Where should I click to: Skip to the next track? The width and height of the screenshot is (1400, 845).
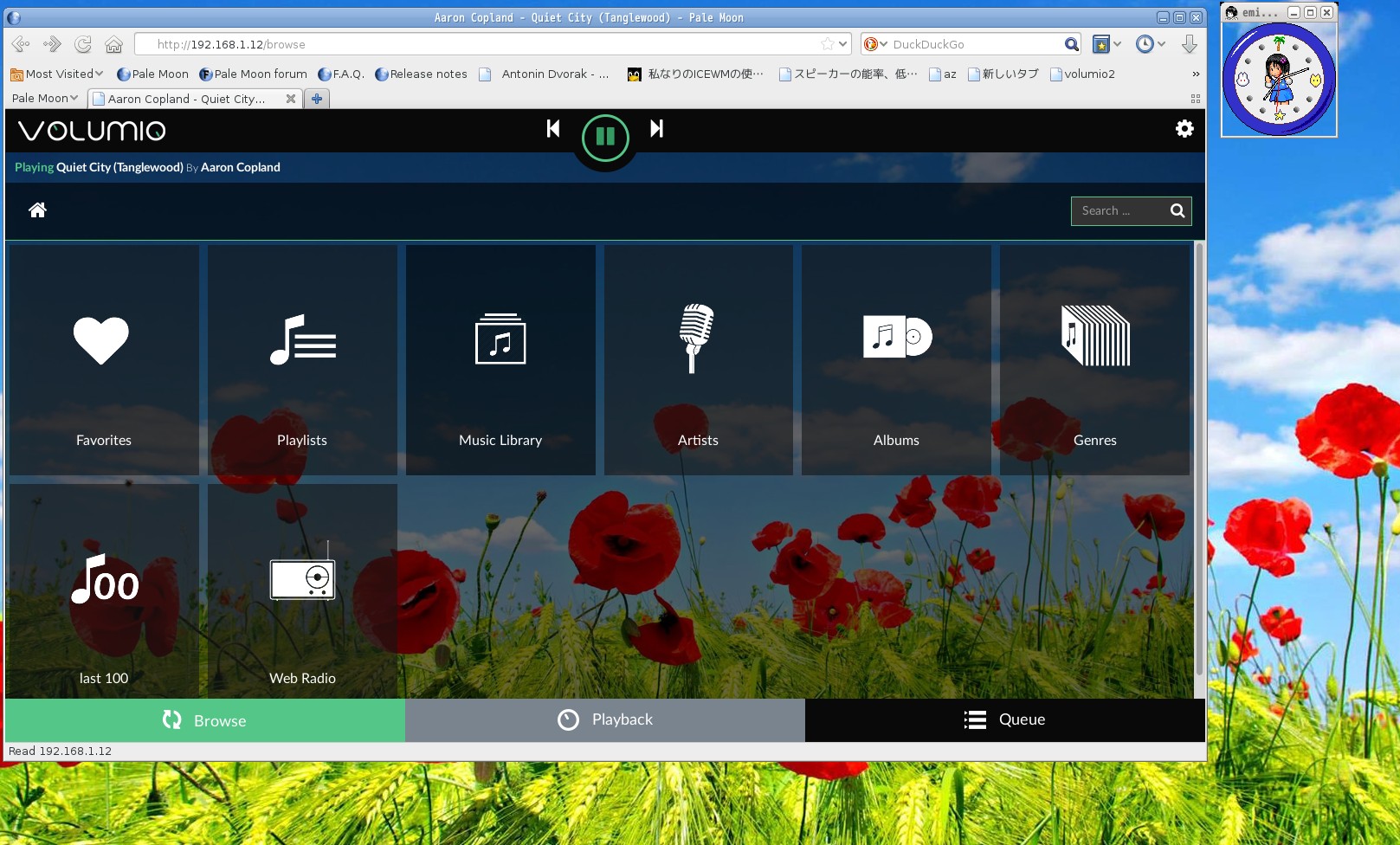[657, 129]
